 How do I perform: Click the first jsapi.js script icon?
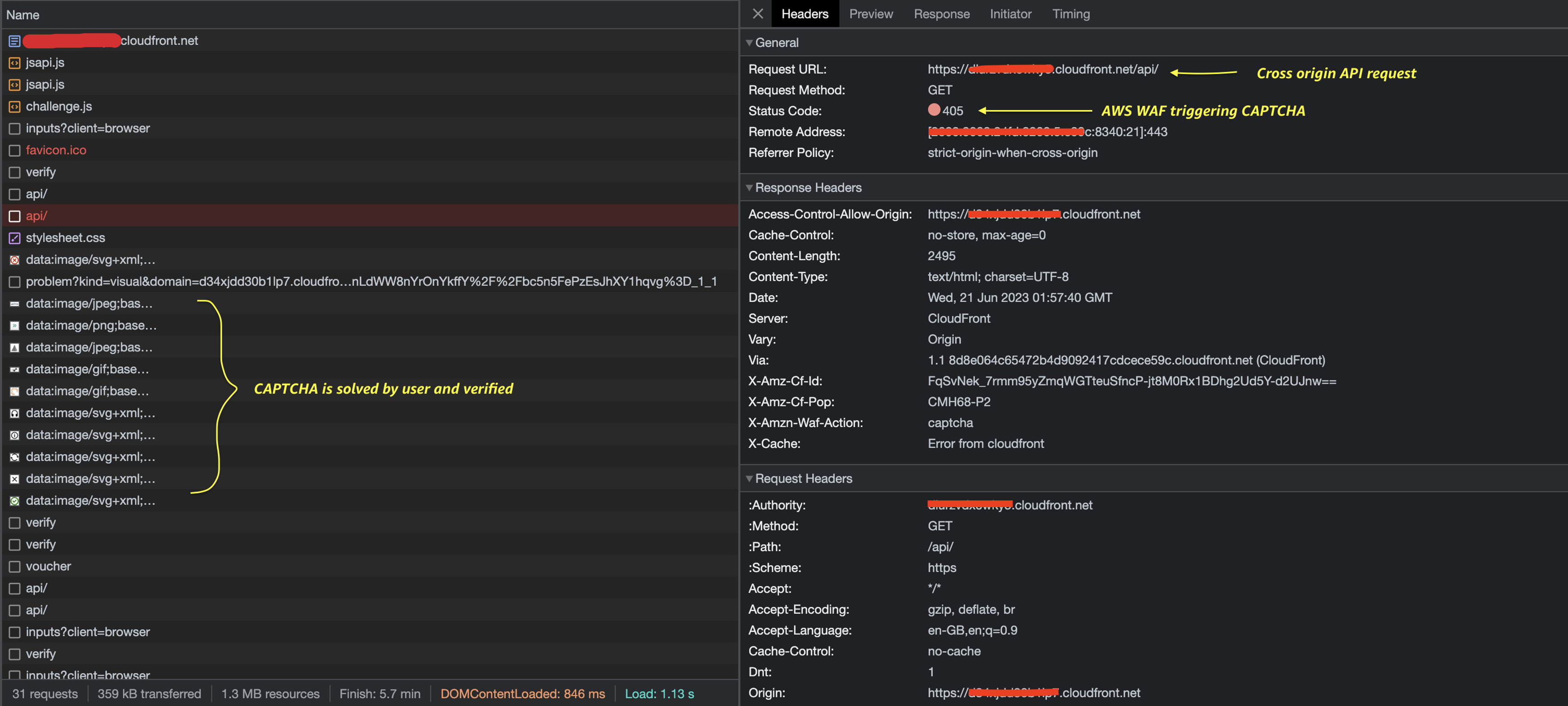pyautogui.click(x=15, y=63)
